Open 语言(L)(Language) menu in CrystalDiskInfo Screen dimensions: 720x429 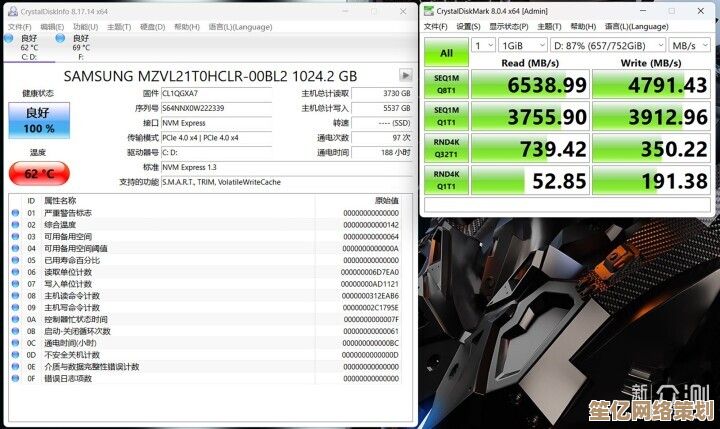[240, 27]
